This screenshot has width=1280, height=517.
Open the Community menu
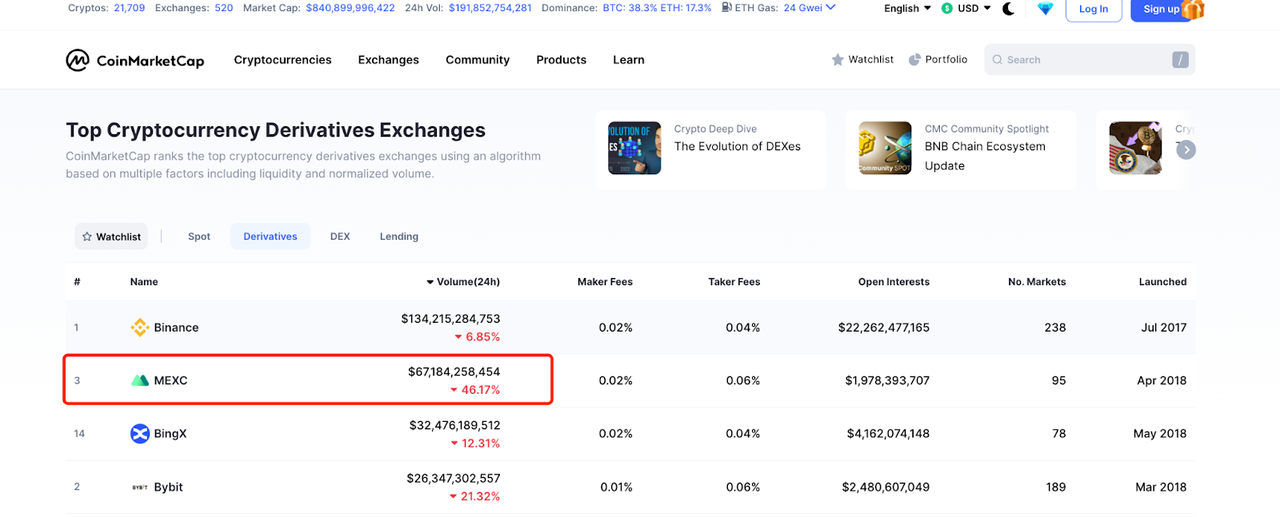click(x=478, y=60)
